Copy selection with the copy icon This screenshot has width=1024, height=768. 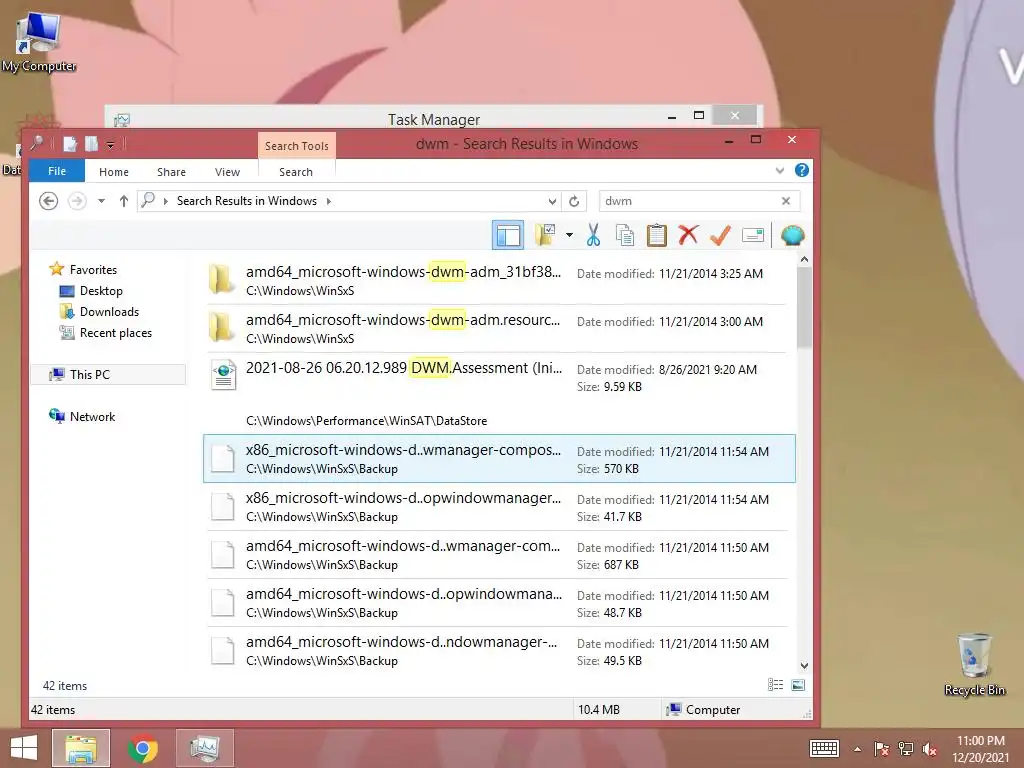click(x=625, y=235)
